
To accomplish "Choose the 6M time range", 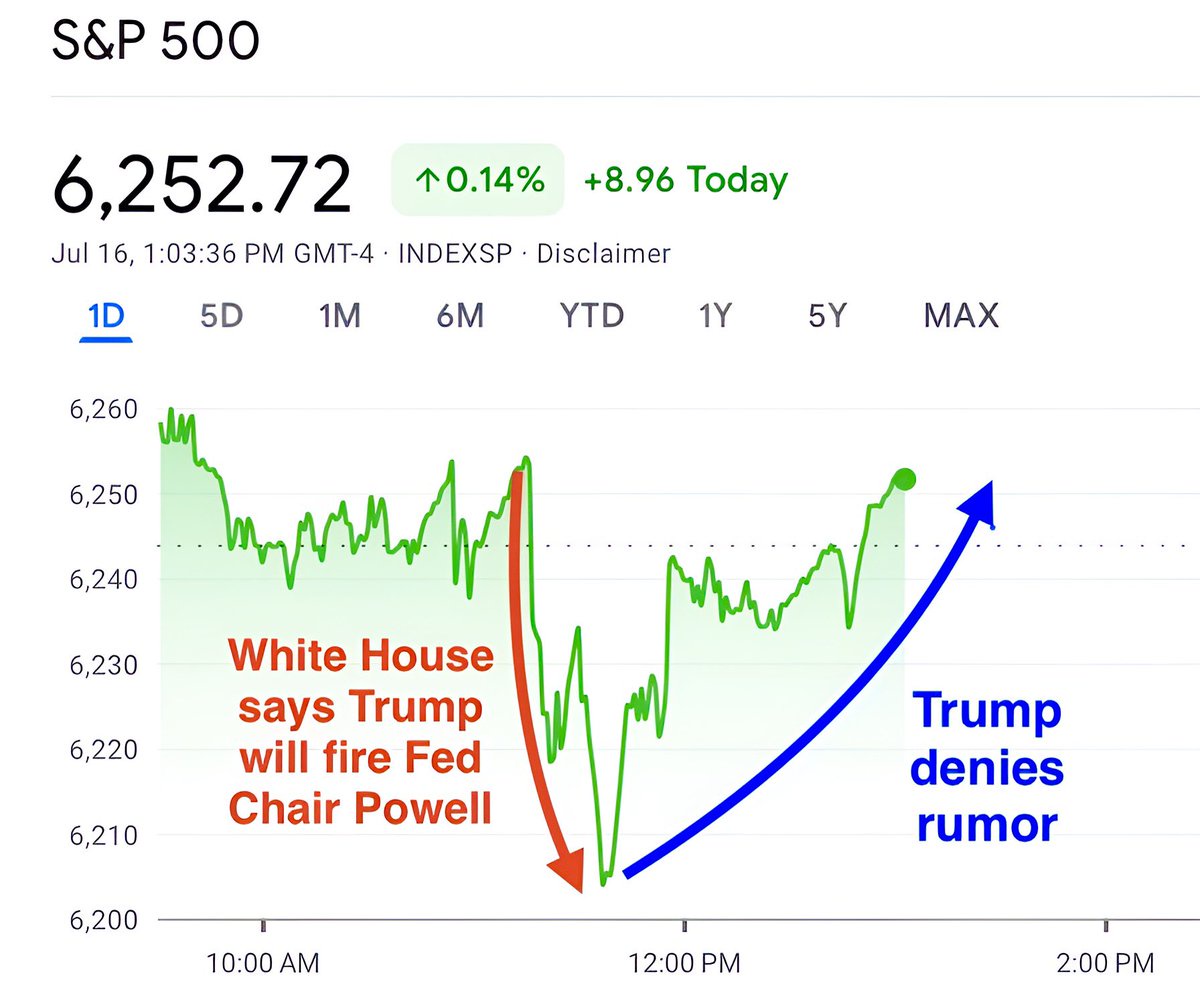I will [x=460, y=316].
